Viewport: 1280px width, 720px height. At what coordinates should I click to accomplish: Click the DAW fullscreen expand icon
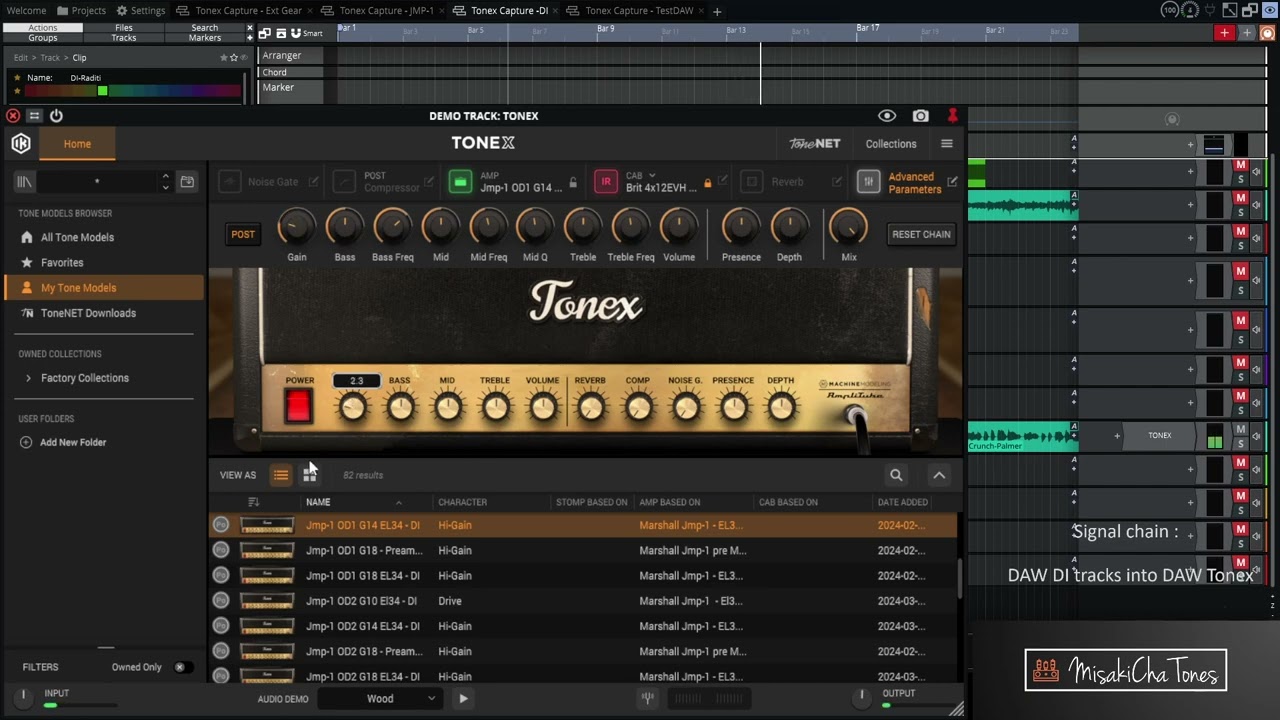pos(1231,10)
